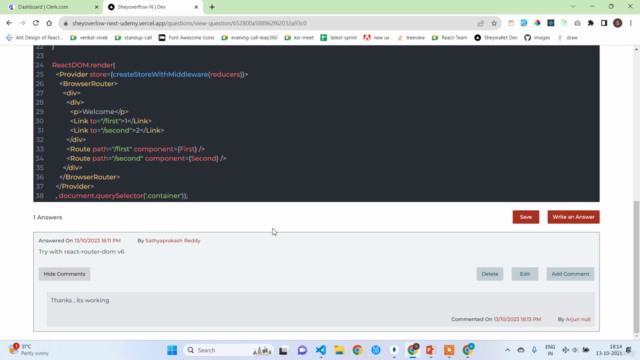Click 'Thanks , its working' comment
The image size is (640, 360).
coord(80,300)
